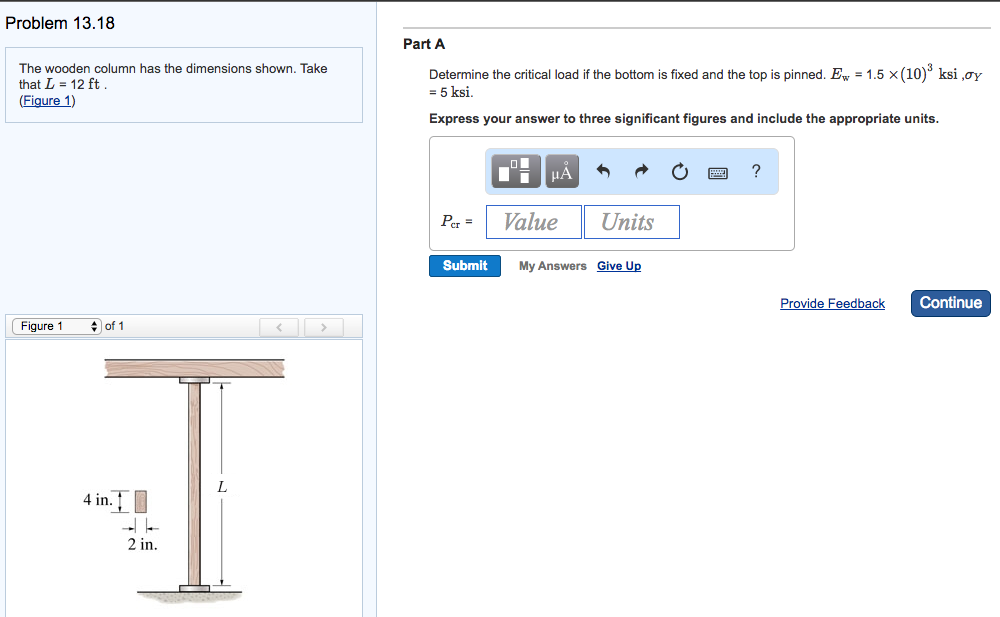Click the Continue button
Screen dimensions: 1000x617
(x=950, y=302)
